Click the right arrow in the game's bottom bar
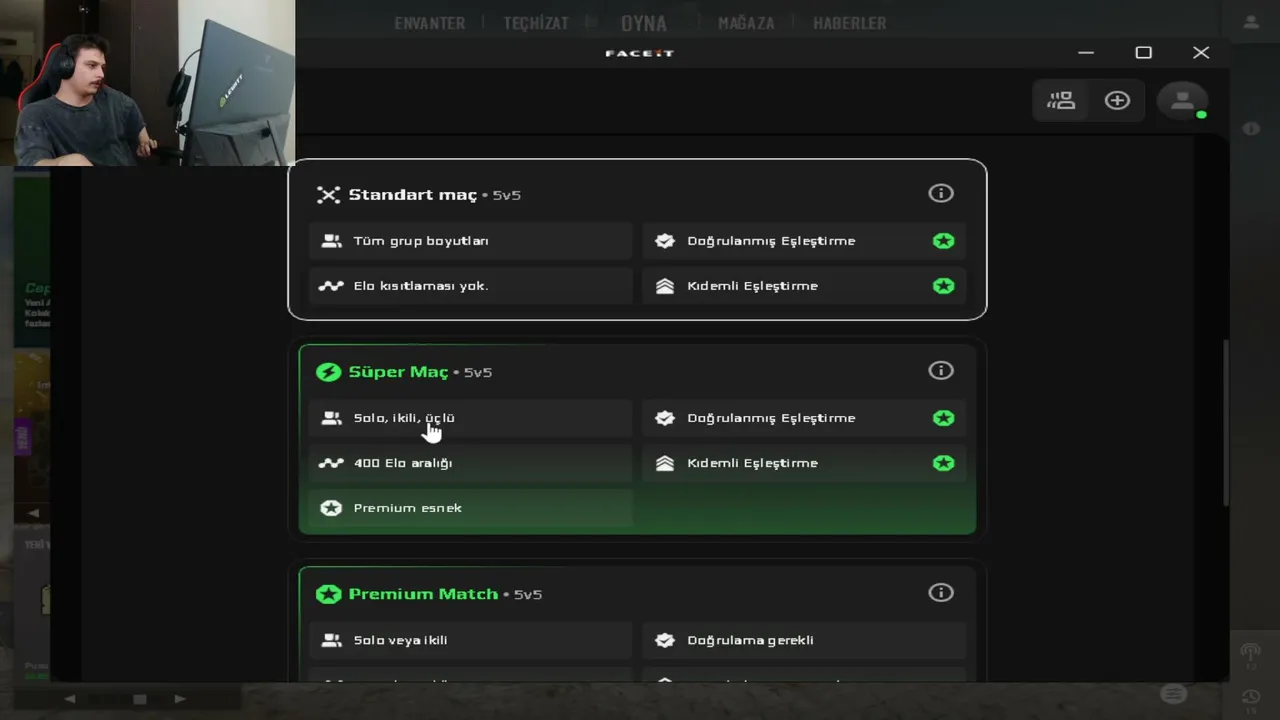Screen dimensions: 1280x720 pos(180,699)
